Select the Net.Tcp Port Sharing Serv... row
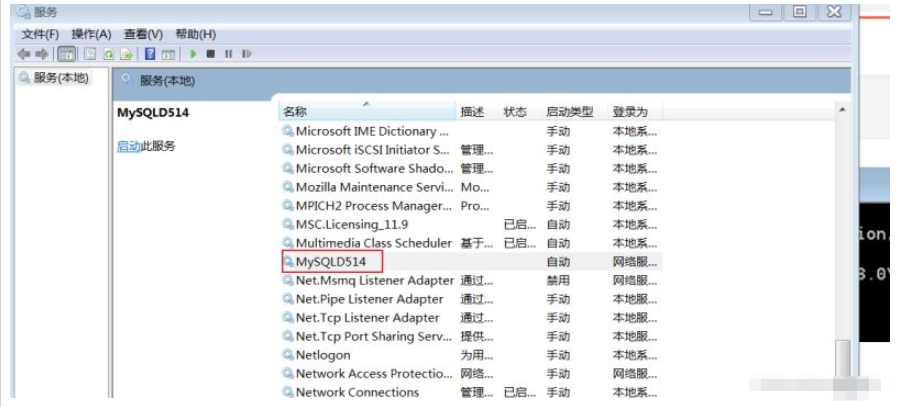The height and width of the screenshot is (407, 907). (x=471, y=336)
